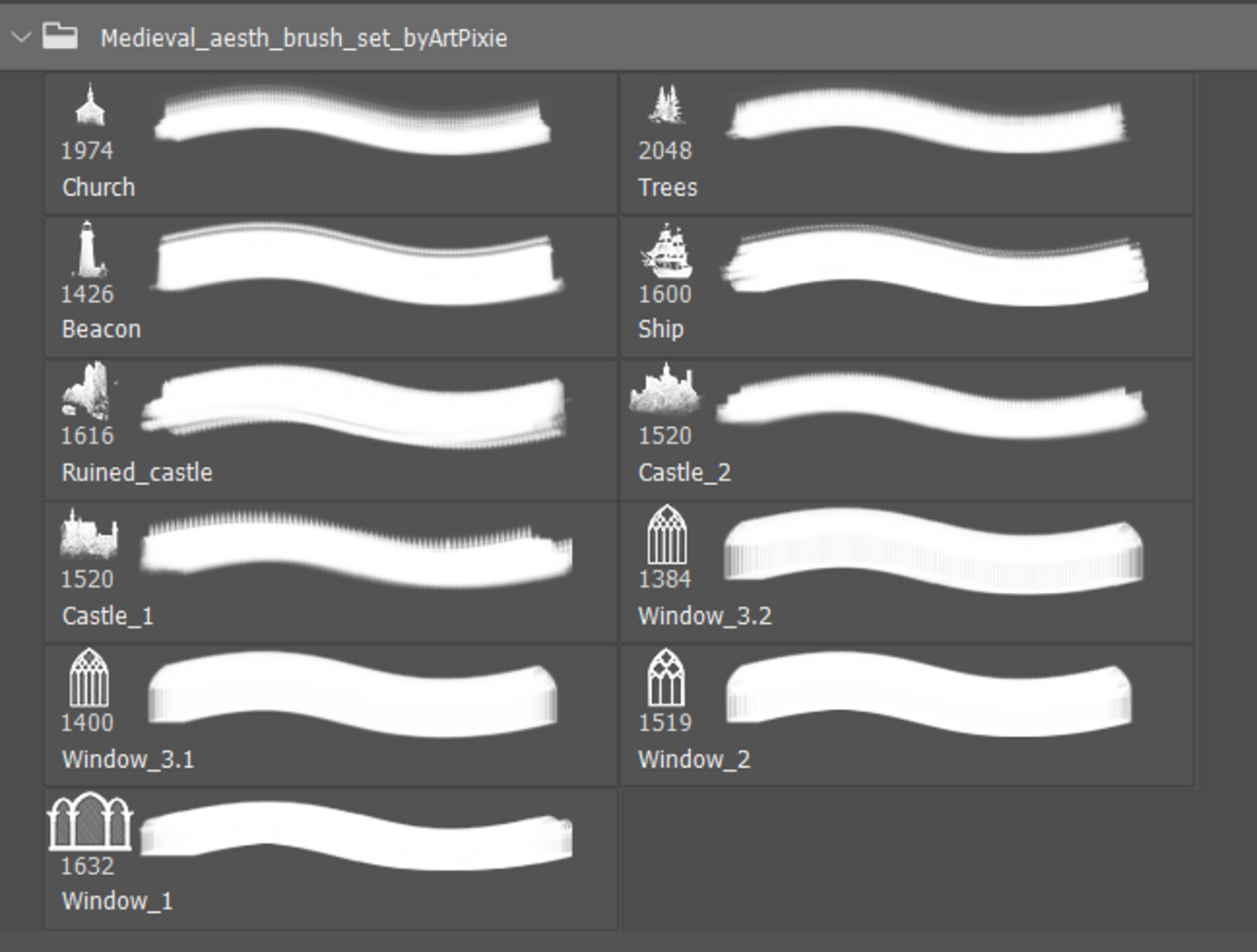Click the Church brush stroke preview
Image resolution: width=1257 pixels, height=952 pixels.
353,119
